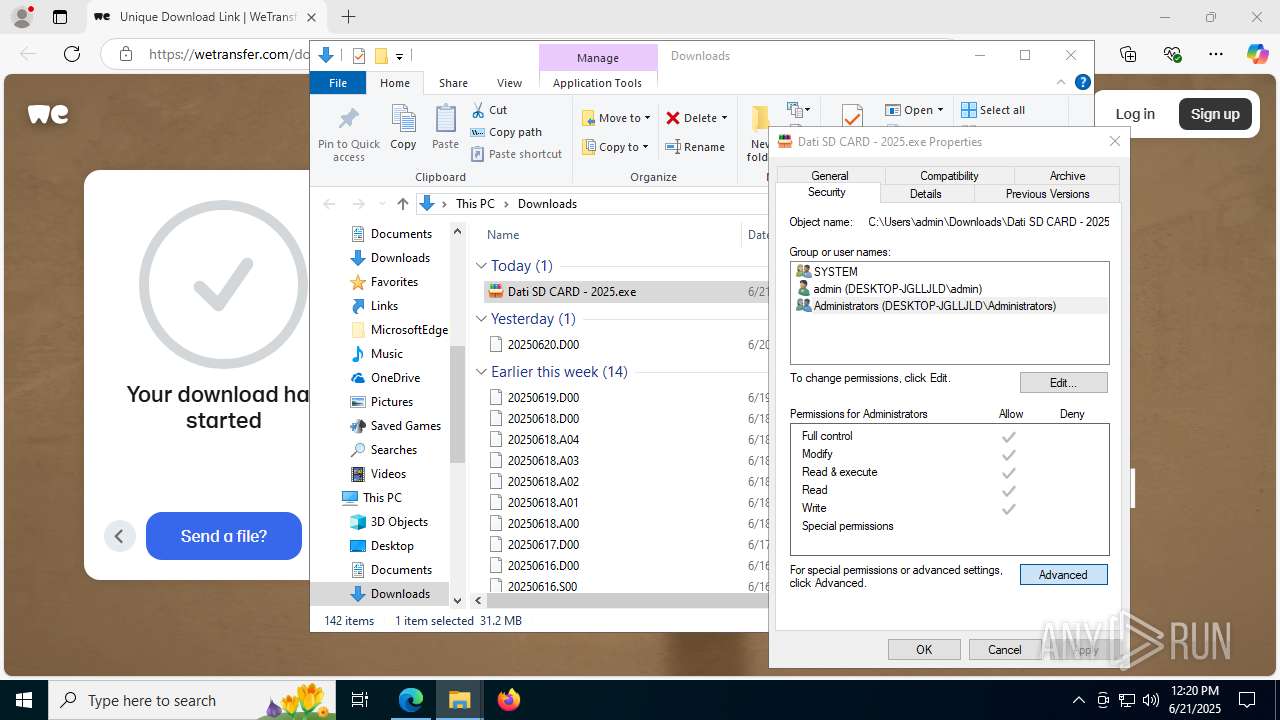The height and width of the screenshot is (720, 1280).
Task: Open Links in navigation pane
Action: (384, 306)
